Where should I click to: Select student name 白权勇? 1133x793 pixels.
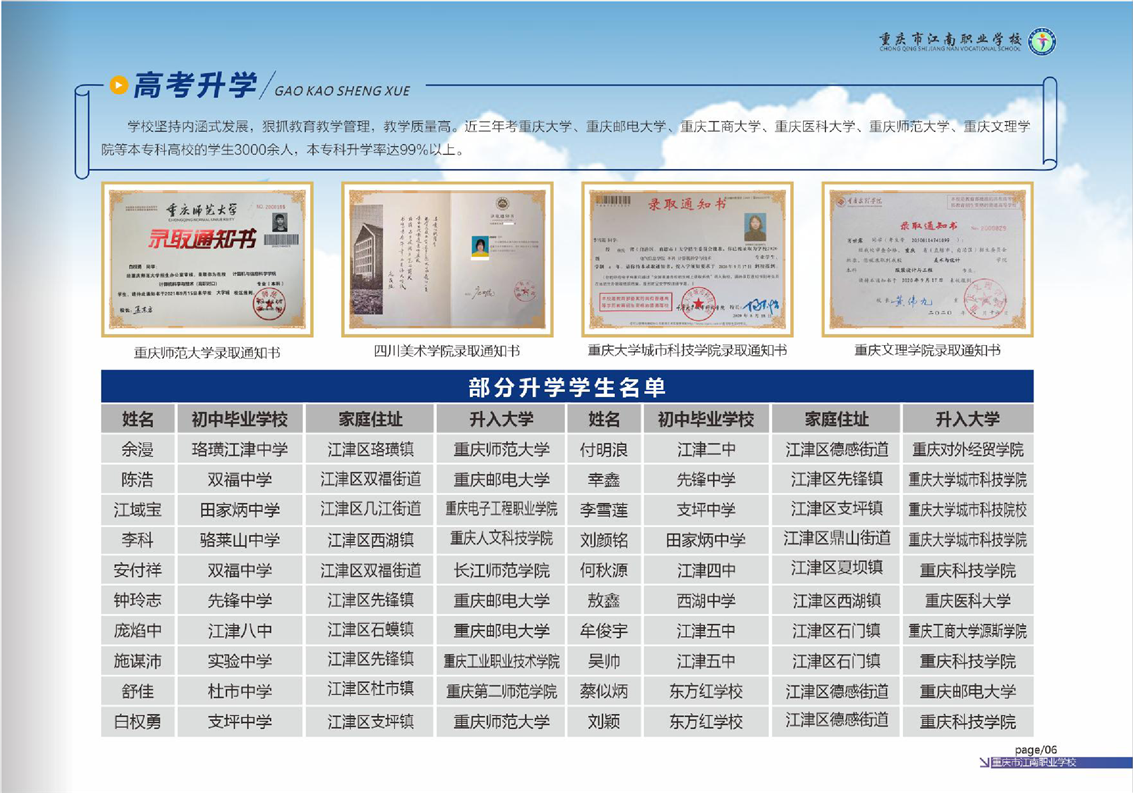(137, 721)
